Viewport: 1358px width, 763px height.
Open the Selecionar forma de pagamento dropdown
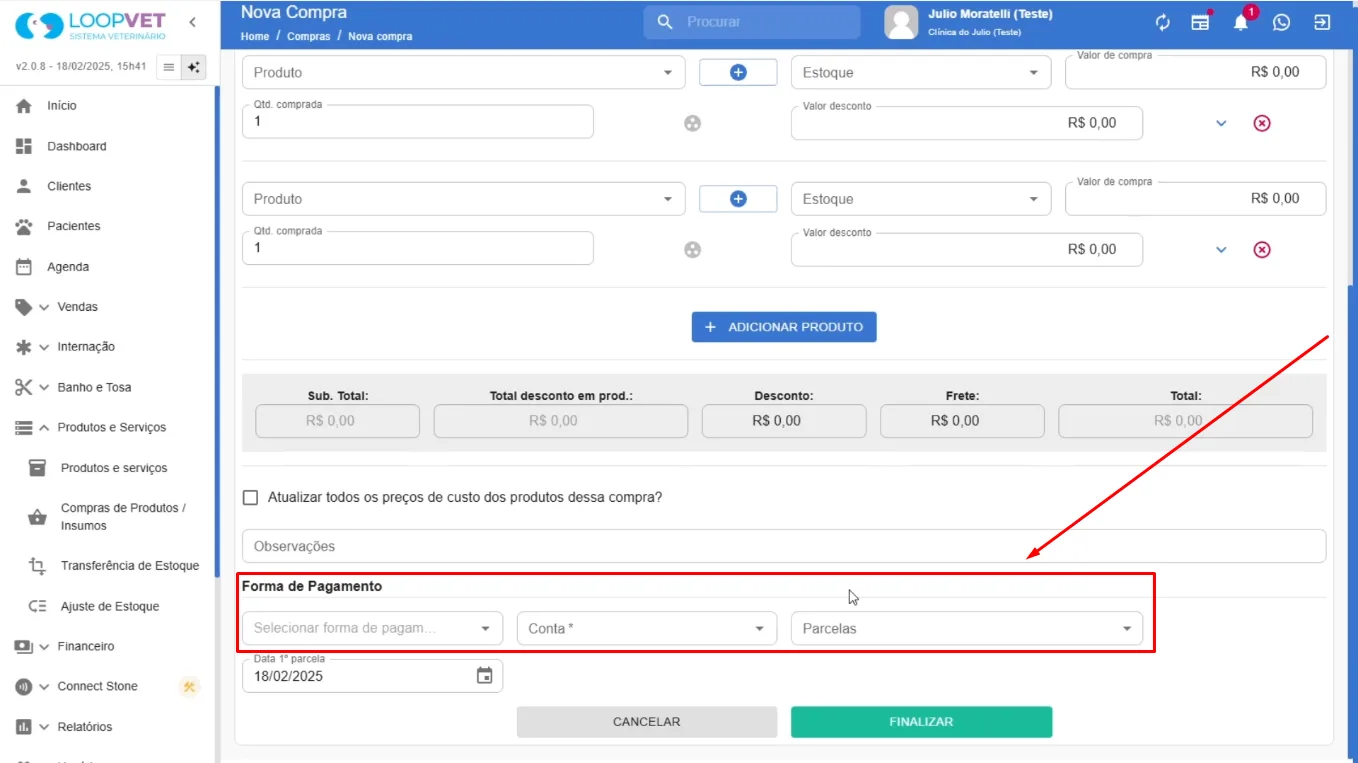(x=372, y=628)
